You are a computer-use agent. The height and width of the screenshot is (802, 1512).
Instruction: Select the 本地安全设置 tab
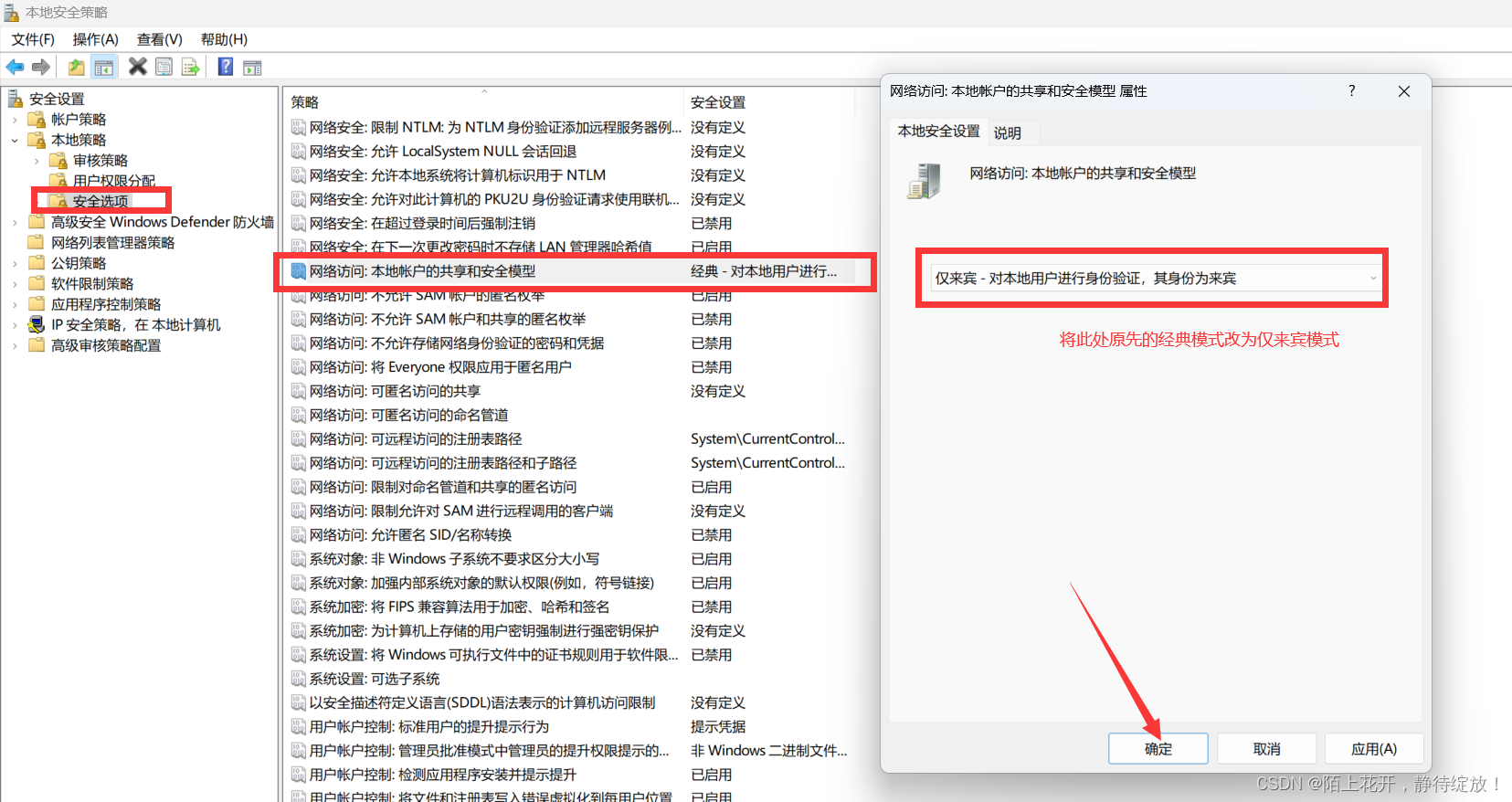click(x=939, y=132)
